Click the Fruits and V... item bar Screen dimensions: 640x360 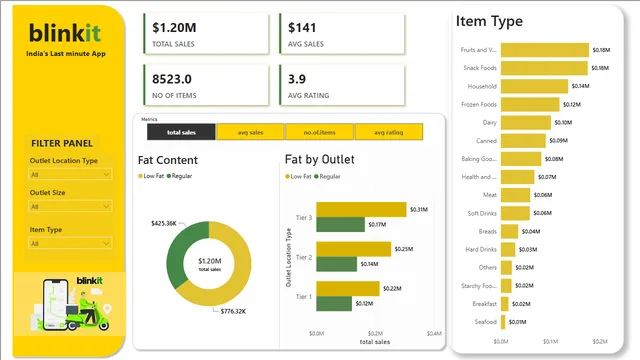[545, 50]
